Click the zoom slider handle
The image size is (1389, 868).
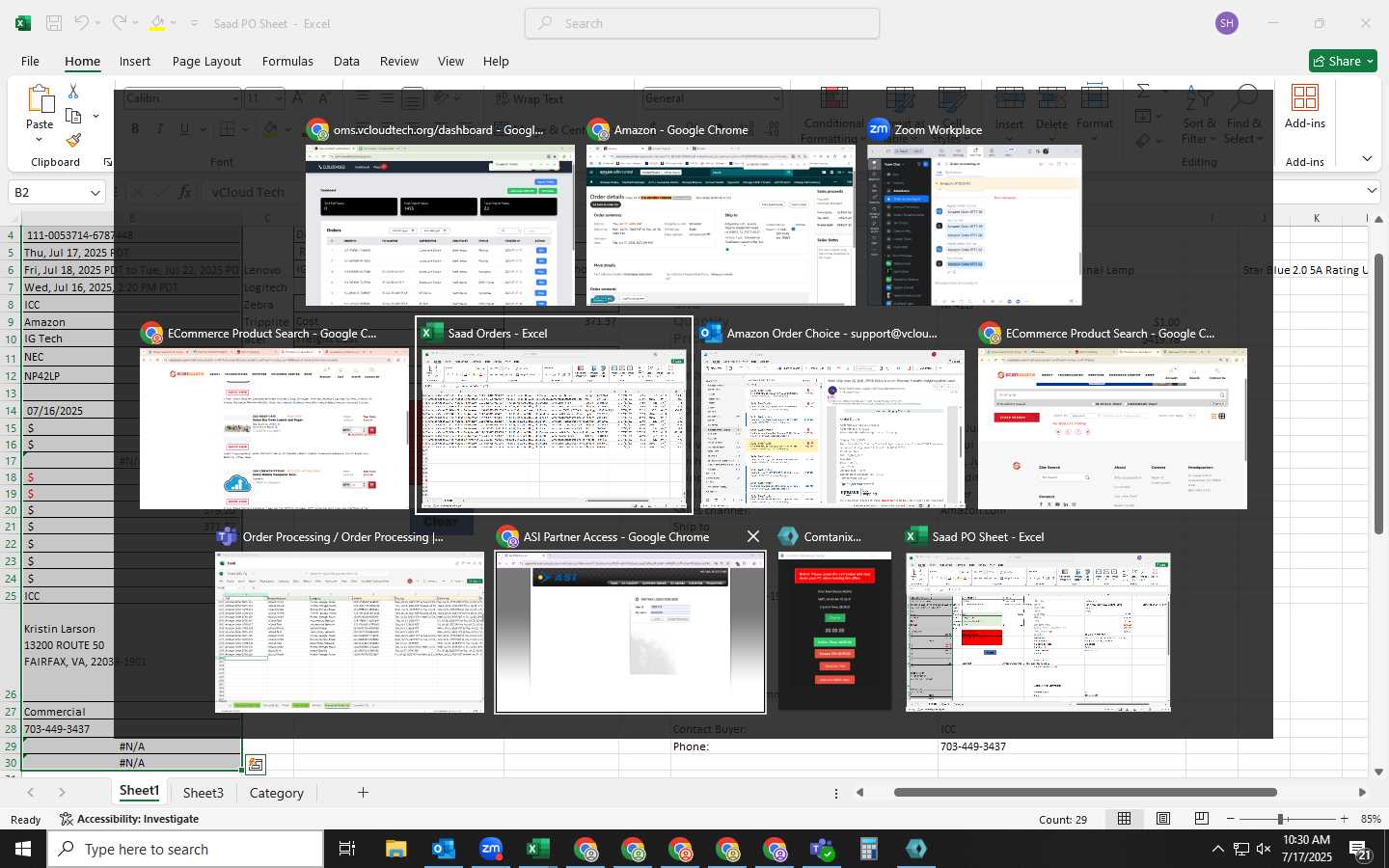[x=1281, y=819]
